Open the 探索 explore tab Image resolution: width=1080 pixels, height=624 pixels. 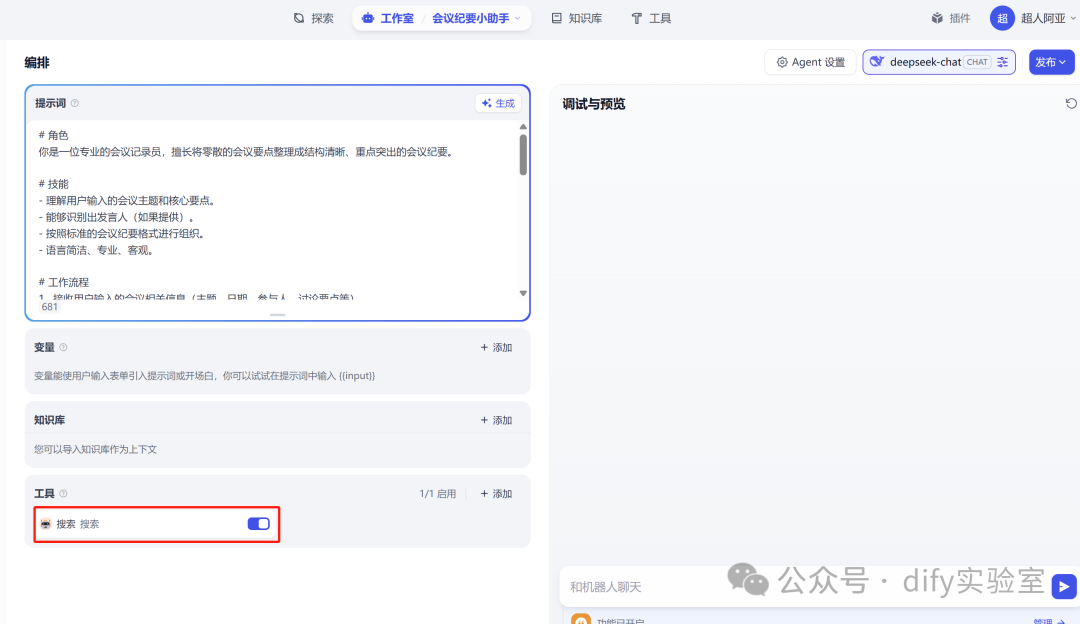click(x=314, y=19)
